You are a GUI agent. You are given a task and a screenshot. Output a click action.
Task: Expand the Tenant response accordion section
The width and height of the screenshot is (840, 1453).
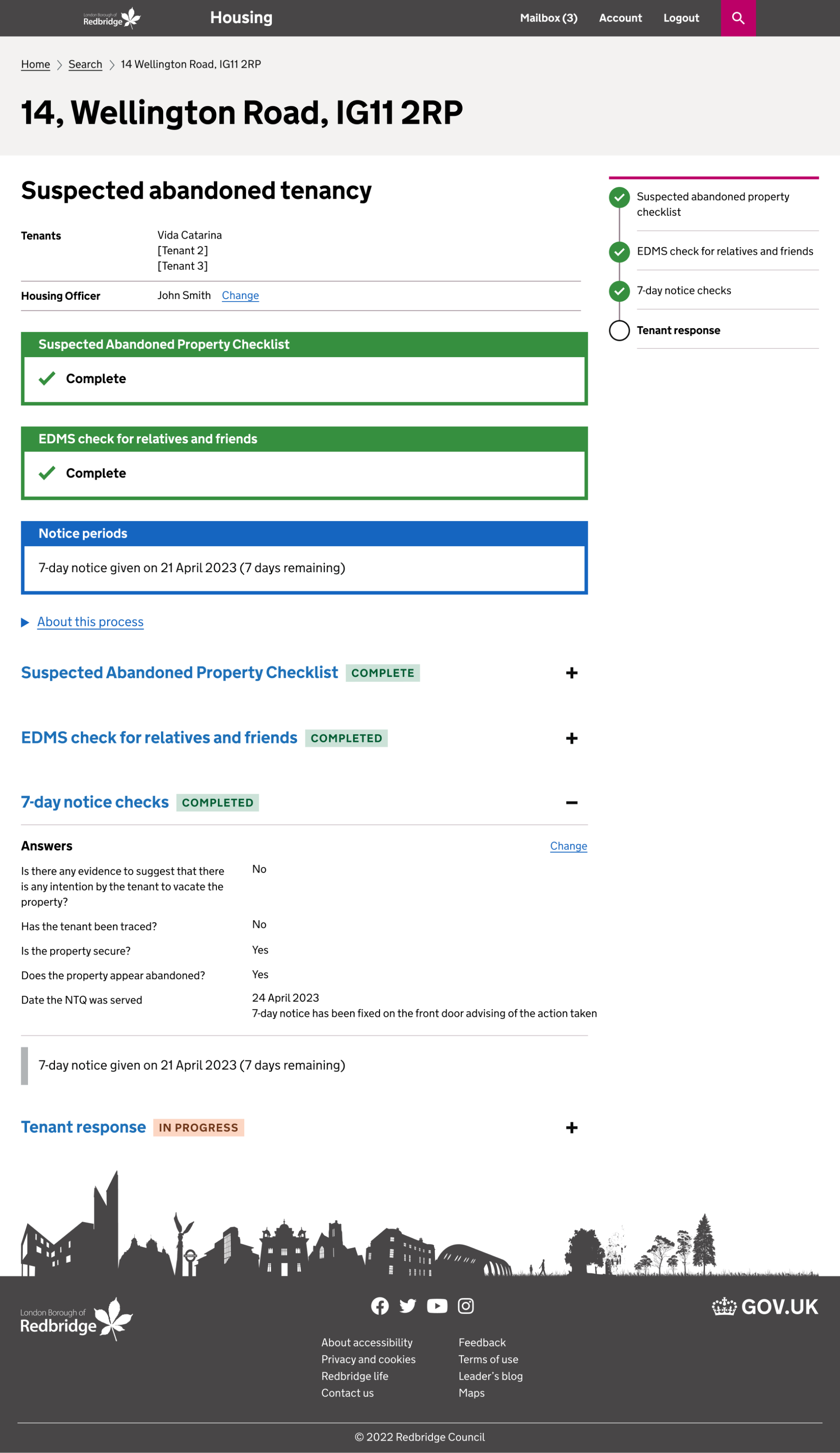571,1128
